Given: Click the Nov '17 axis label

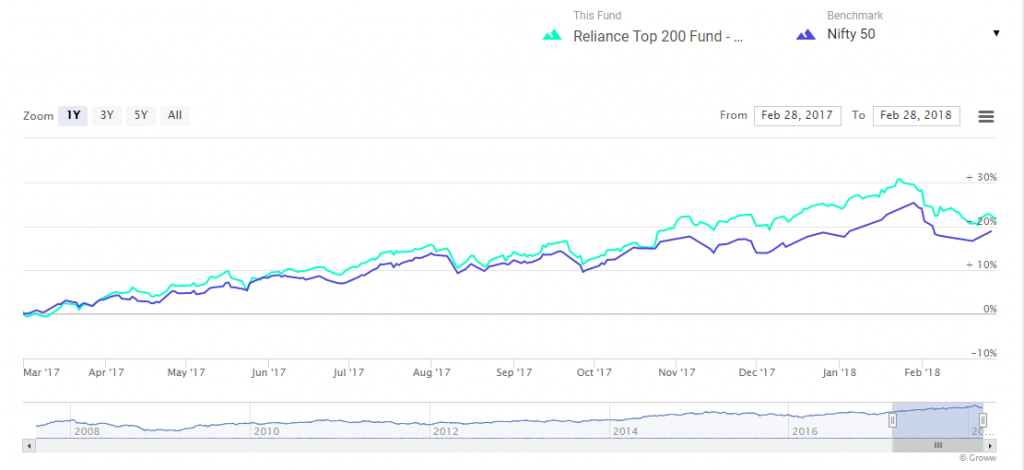Looking at the screenshot, I should point(677,373).
